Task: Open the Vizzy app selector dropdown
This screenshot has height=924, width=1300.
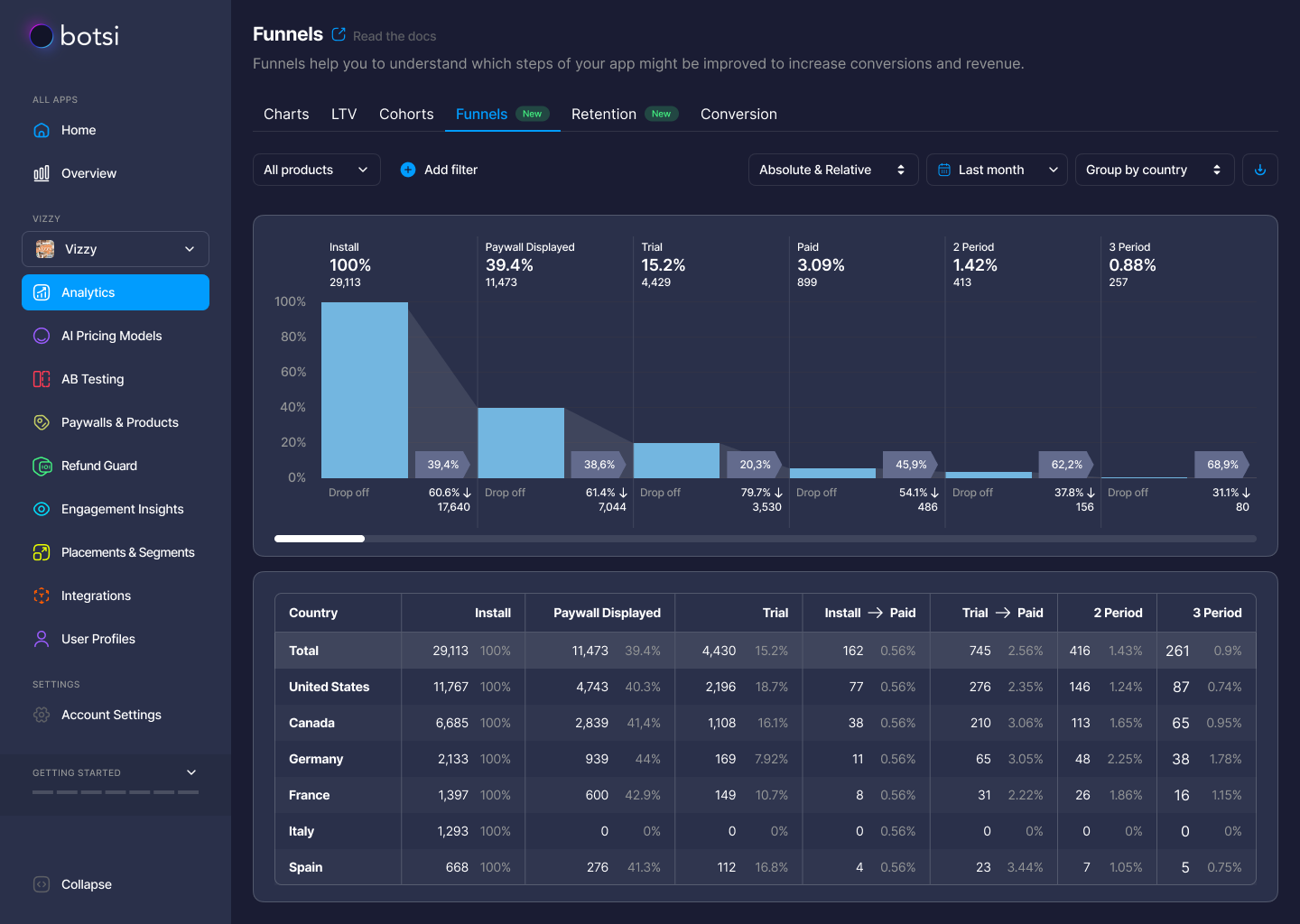Action: pyautogui.click(x=116, y=249)
